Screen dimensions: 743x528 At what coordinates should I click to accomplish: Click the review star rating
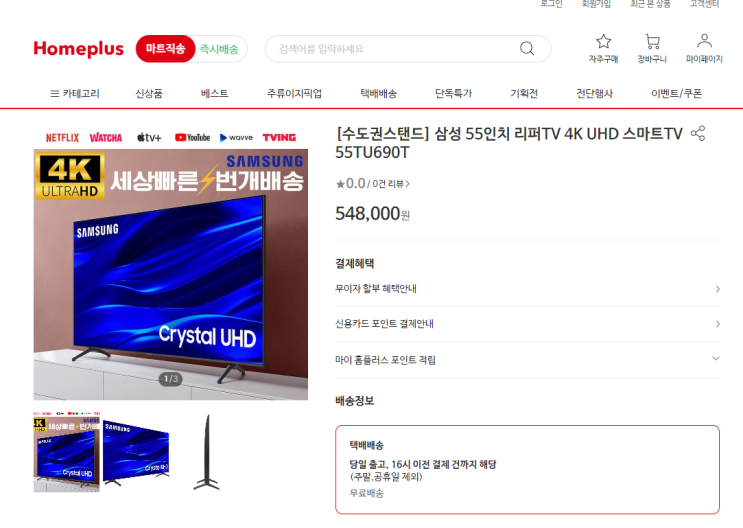pos(351,183)
